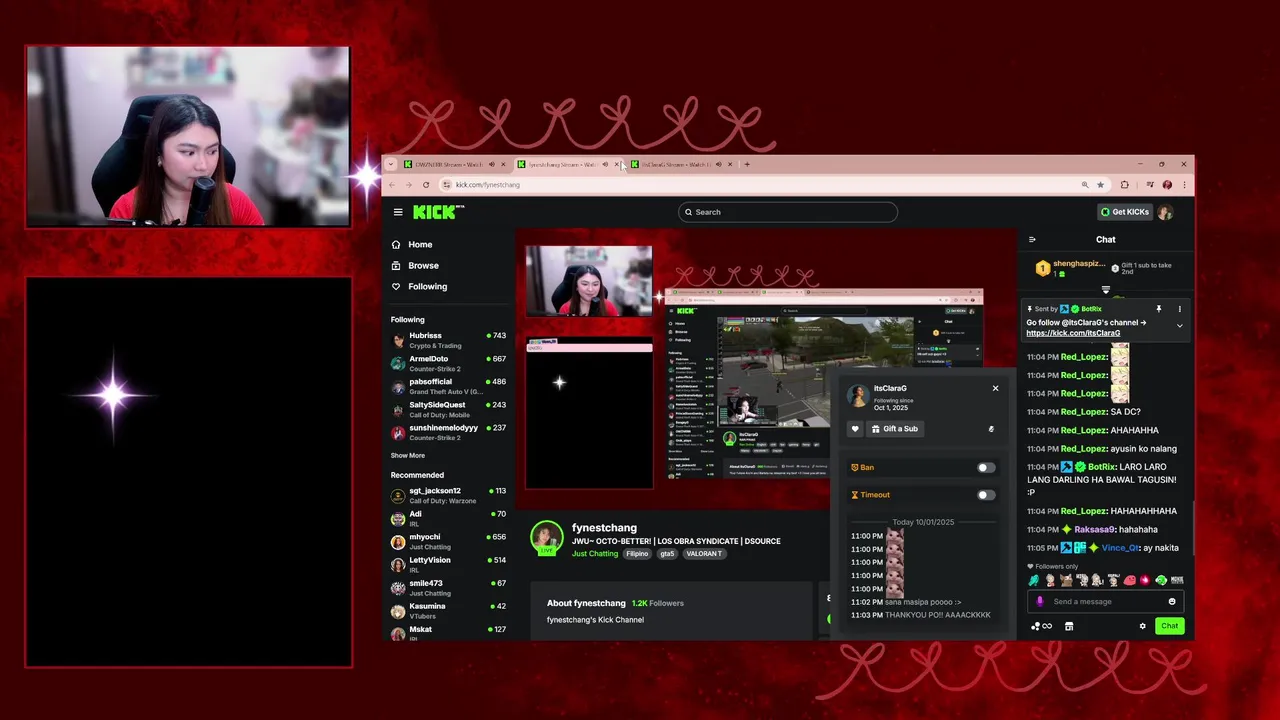Open the browser three-dot menu

pyautogui.click(x=1184, y=185)
